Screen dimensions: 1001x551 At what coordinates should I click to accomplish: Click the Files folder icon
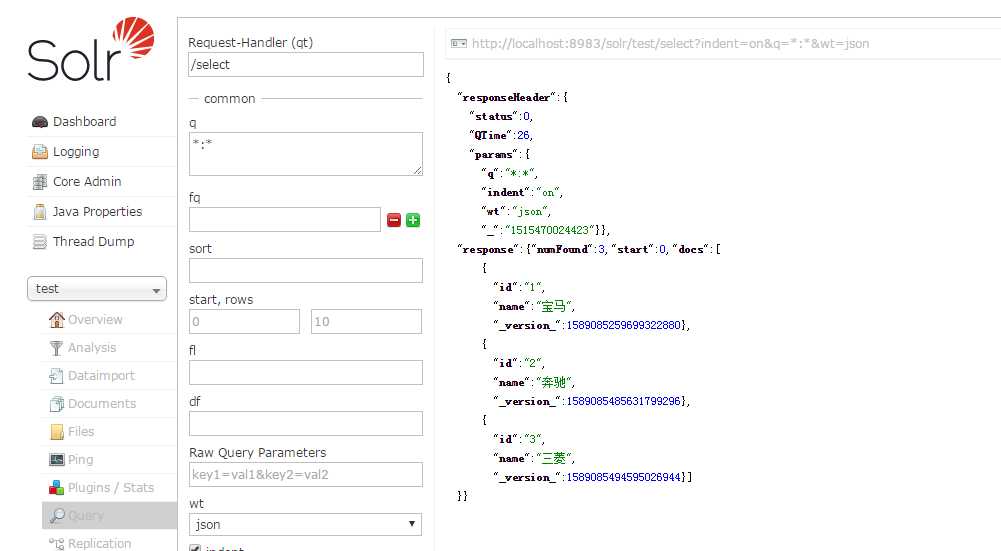[x=57, y=432]
